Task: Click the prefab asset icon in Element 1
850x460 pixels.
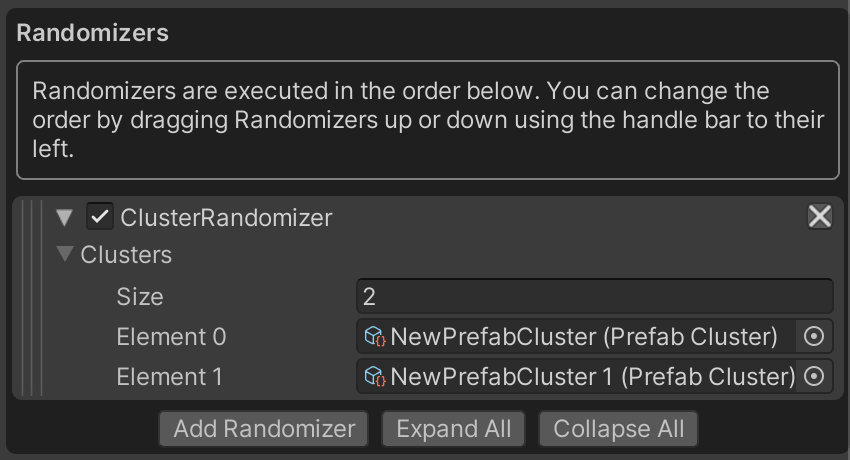Action: coord(376,376)
